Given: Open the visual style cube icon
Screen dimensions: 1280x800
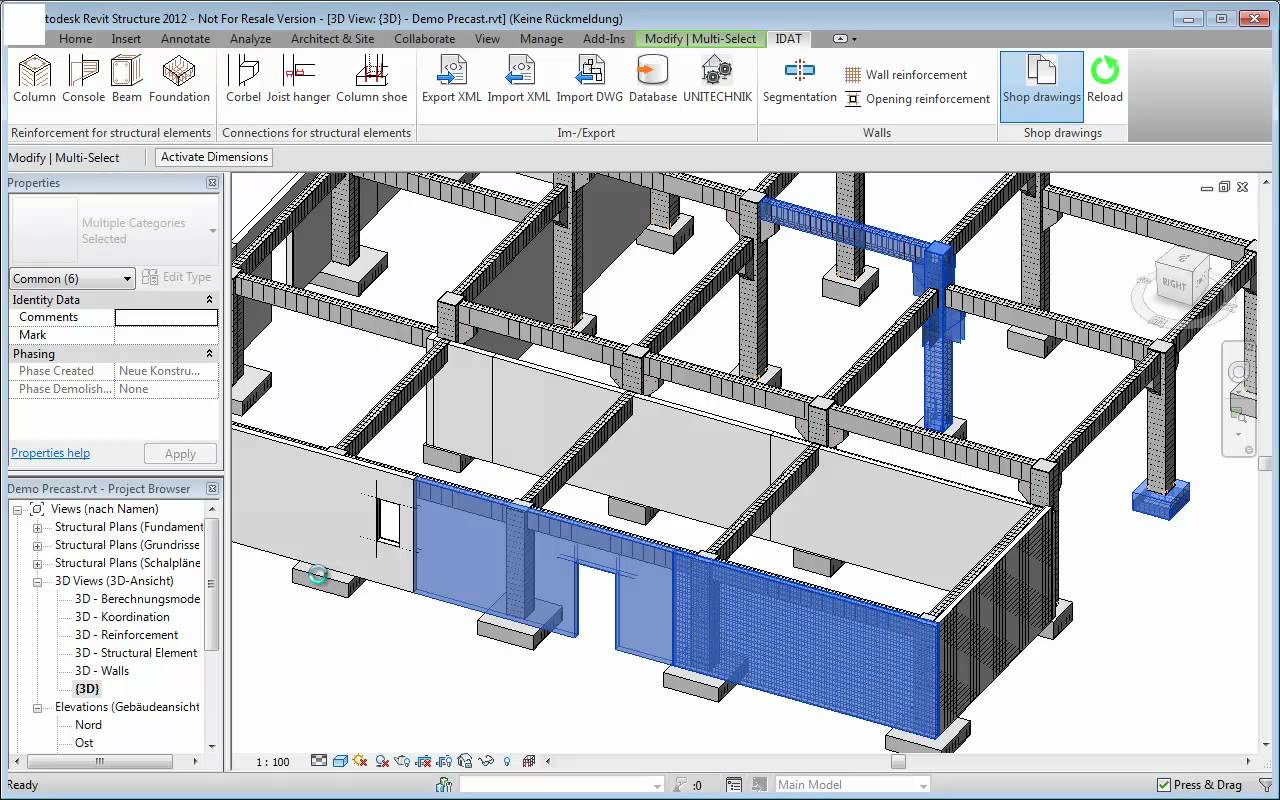Looking at the screenshot, I should (340, 761).
